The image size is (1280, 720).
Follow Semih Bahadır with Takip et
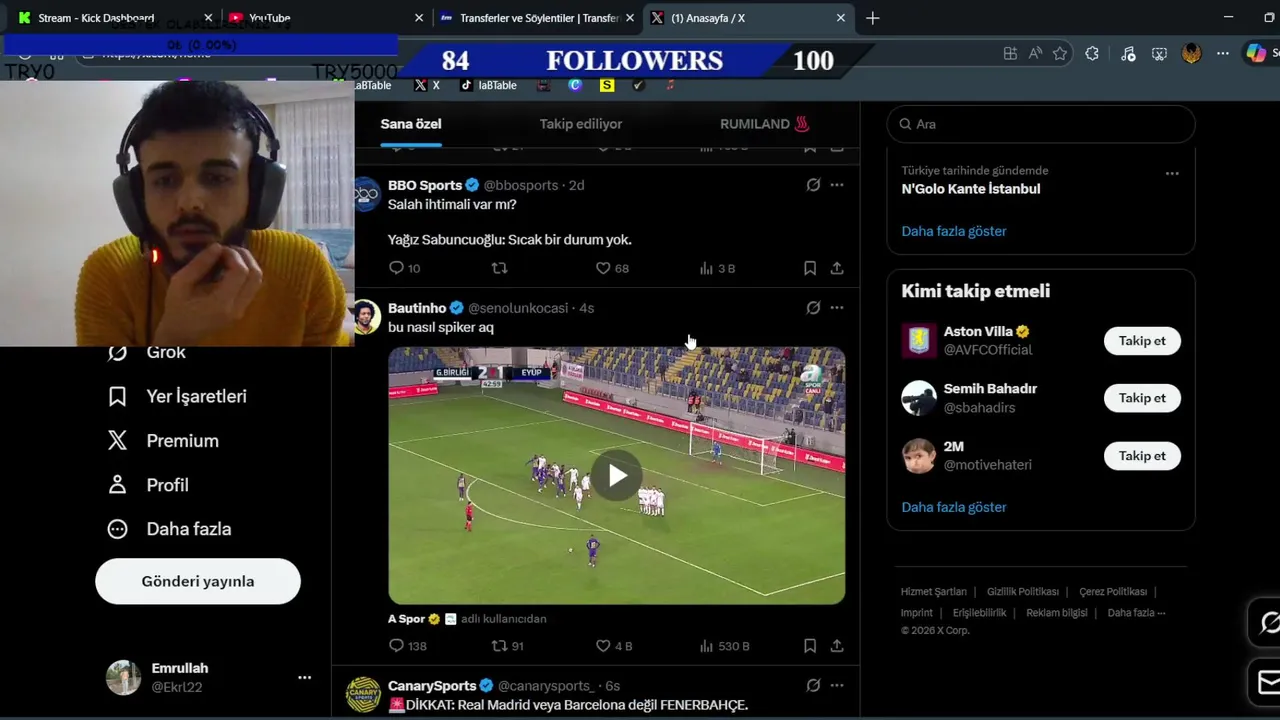coord(1142,398)
